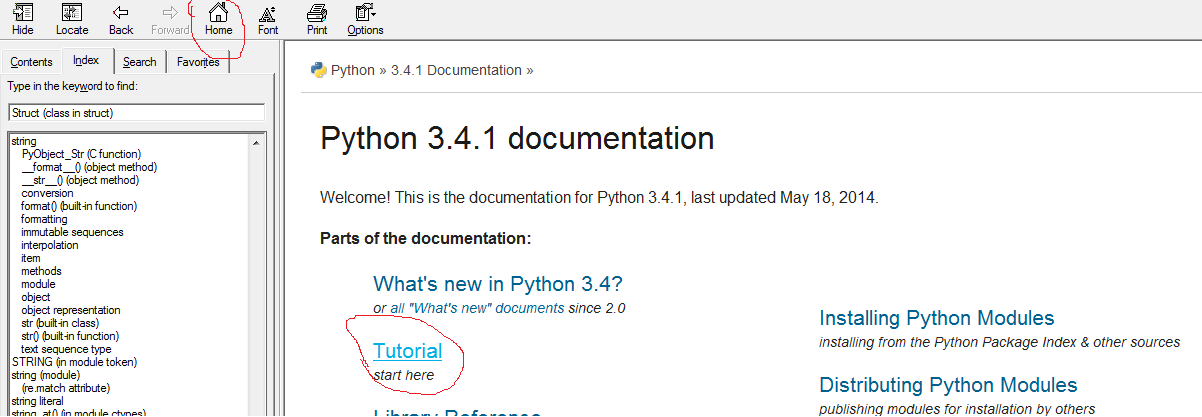Click the Forward arrow toolbar button

[x=170, y=19]
